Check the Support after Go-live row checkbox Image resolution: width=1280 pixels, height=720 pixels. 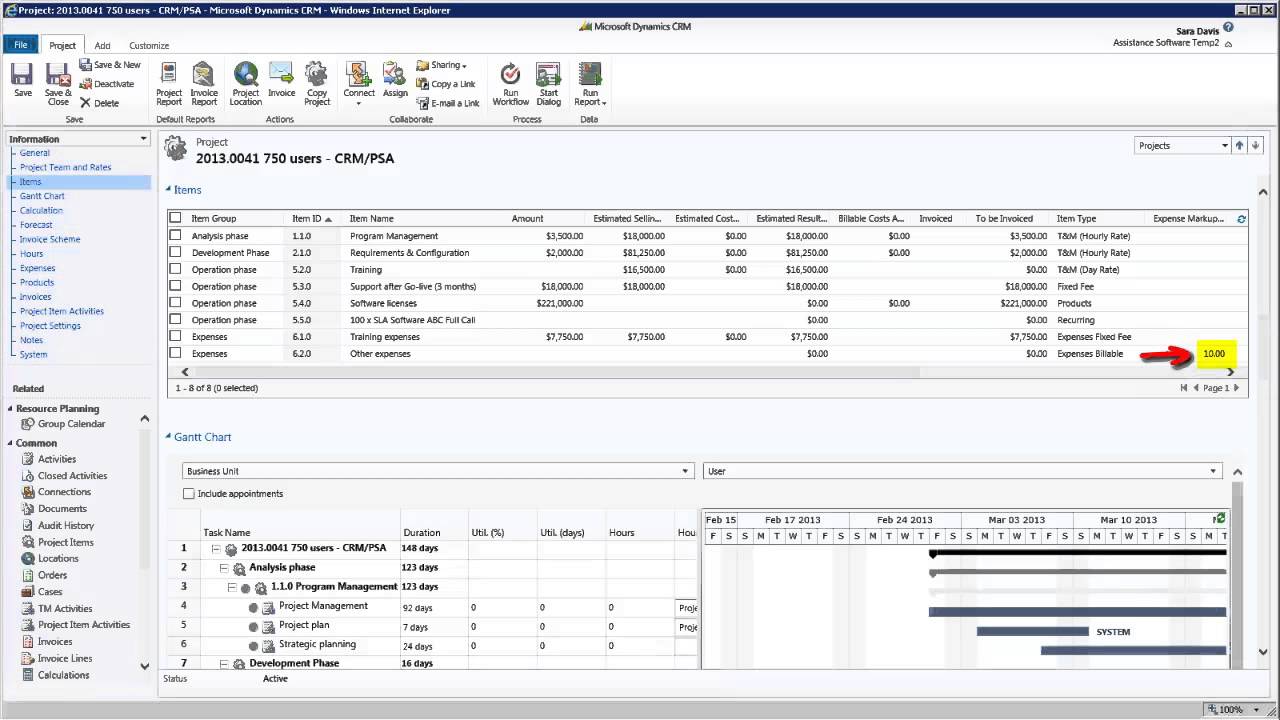[176, 286]
